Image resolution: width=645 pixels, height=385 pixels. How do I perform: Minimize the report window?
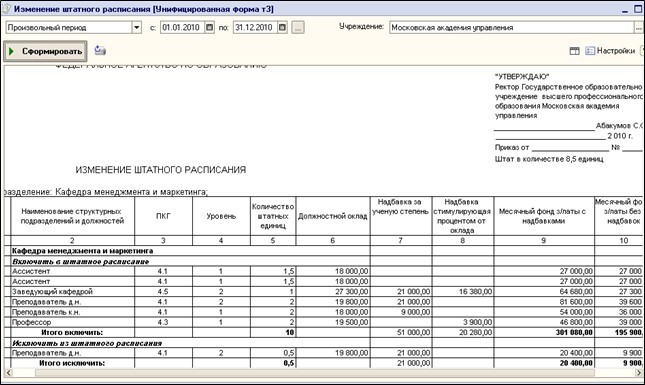[x=625, y=9]
